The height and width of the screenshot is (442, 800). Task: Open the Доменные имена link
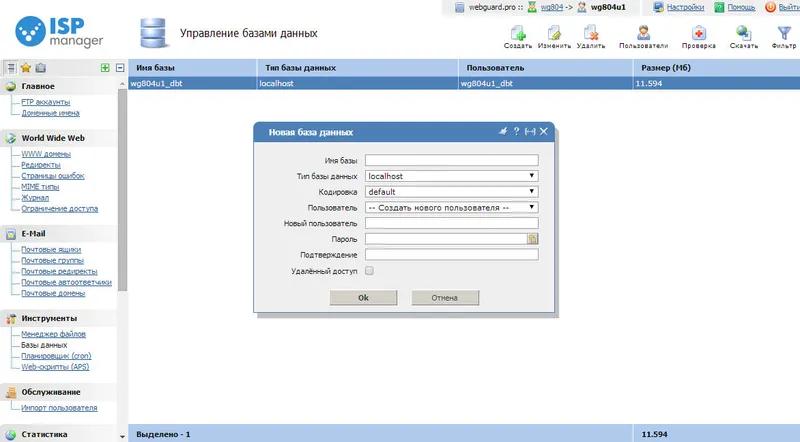pyautogui.click(x=50, y=113)
